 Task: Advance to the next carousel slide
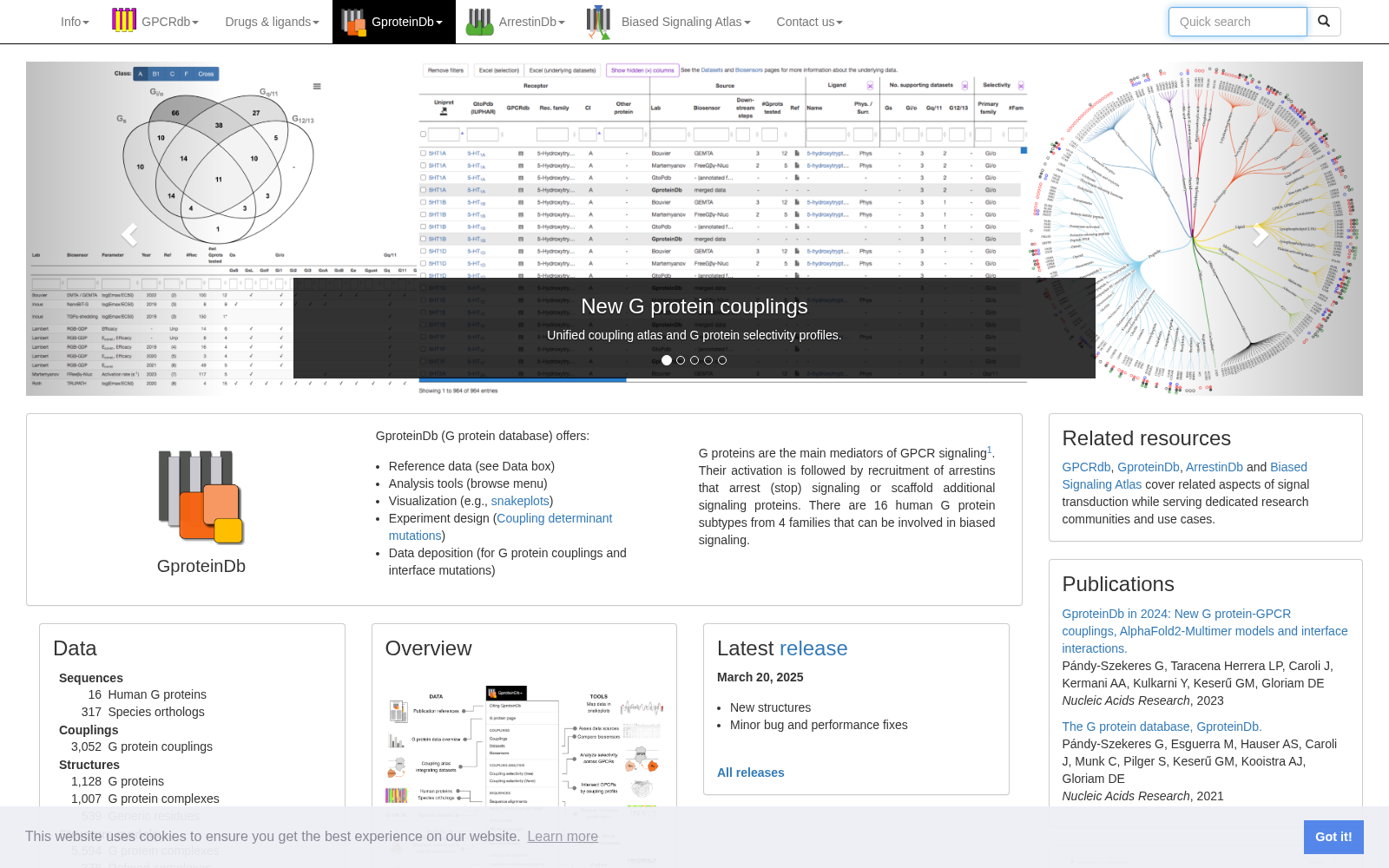1260,234
